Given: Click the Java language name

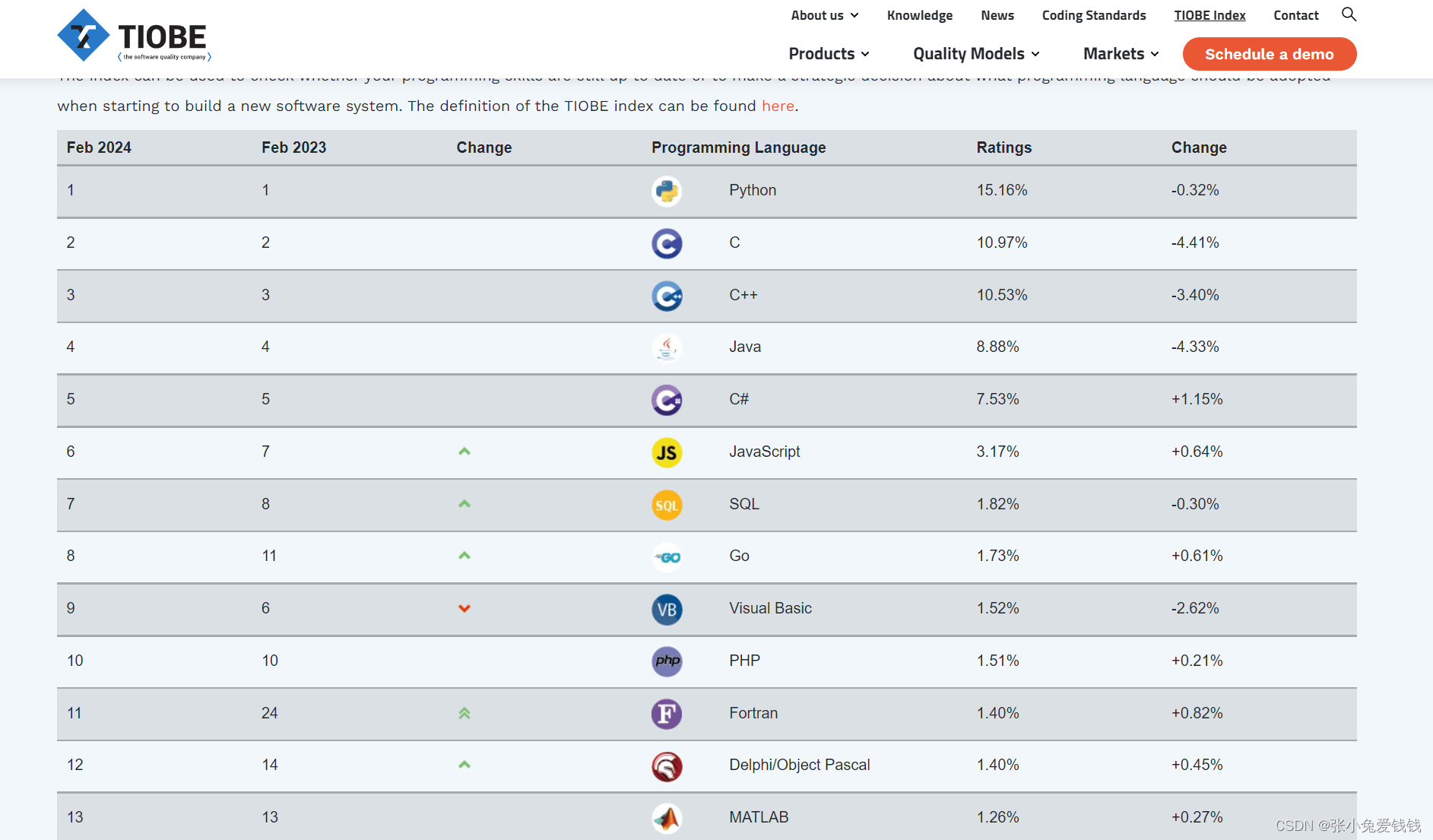Looking at the screenshot, I should pos(745,347).
